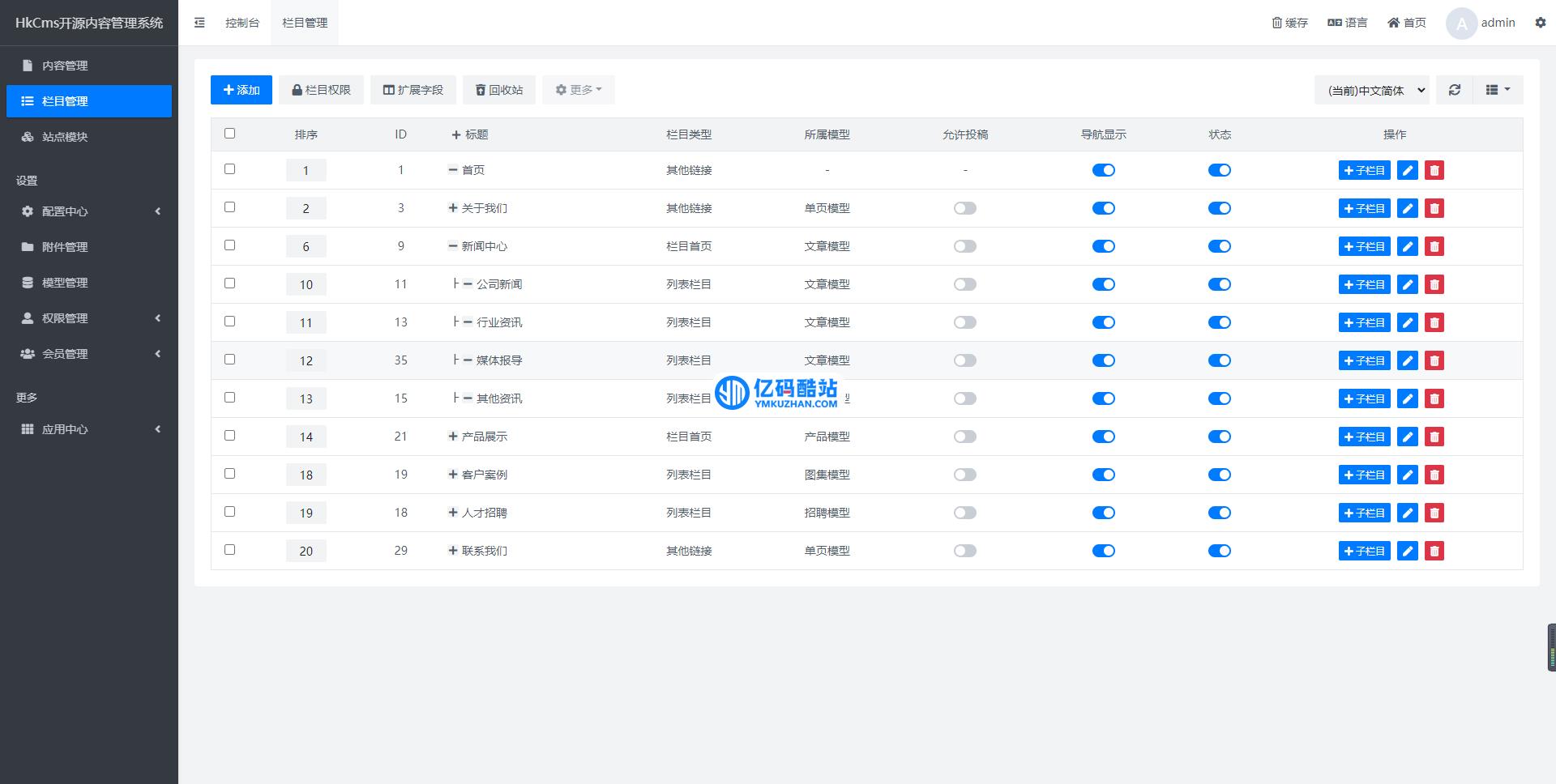Open the 回收站 recycle bin
Image resolution: width=1556 pixels, height=784 pixels.
coord(499,90)
